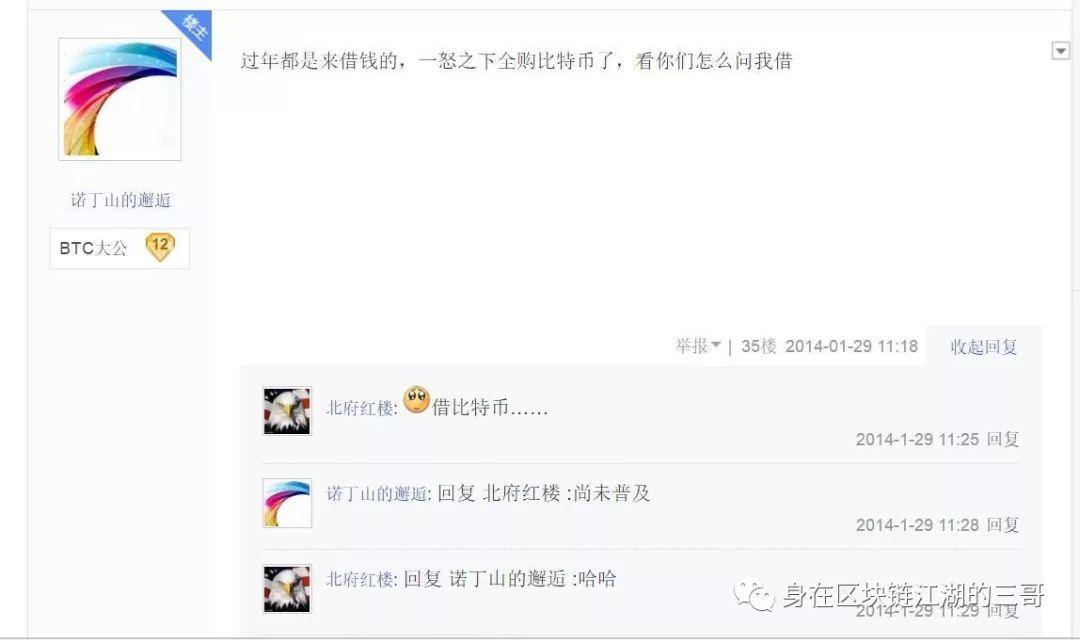Reply to the 11:25 comment with 回复
Image resolution: width=1080 pixels, height=643 pixels.
coord(1002,439)
